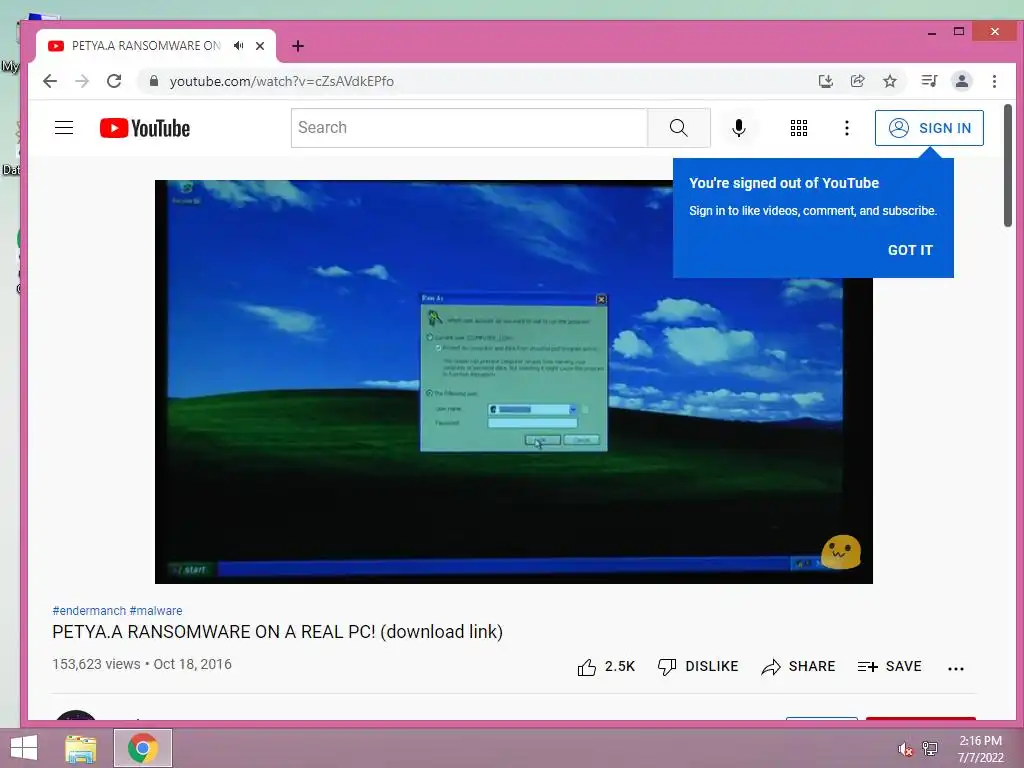Viewport: 1024px width, 768px height.
Task: Click the 153,623 views text
Action: 96,664
